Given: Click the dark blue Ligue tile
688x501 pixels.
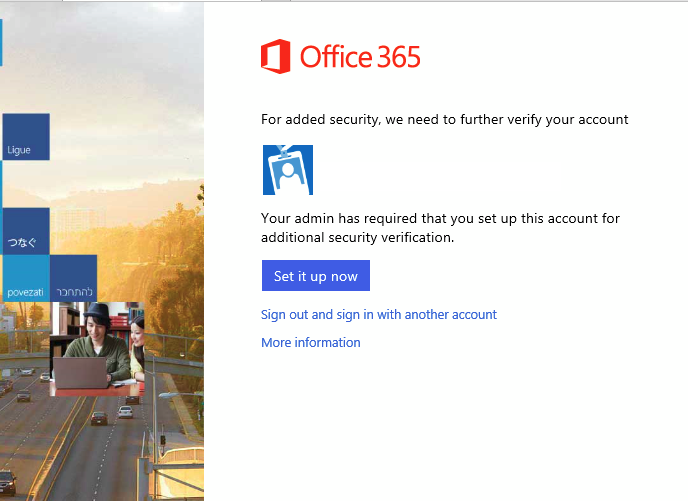Looking at the screenshot, I should (x=26, y=137).
